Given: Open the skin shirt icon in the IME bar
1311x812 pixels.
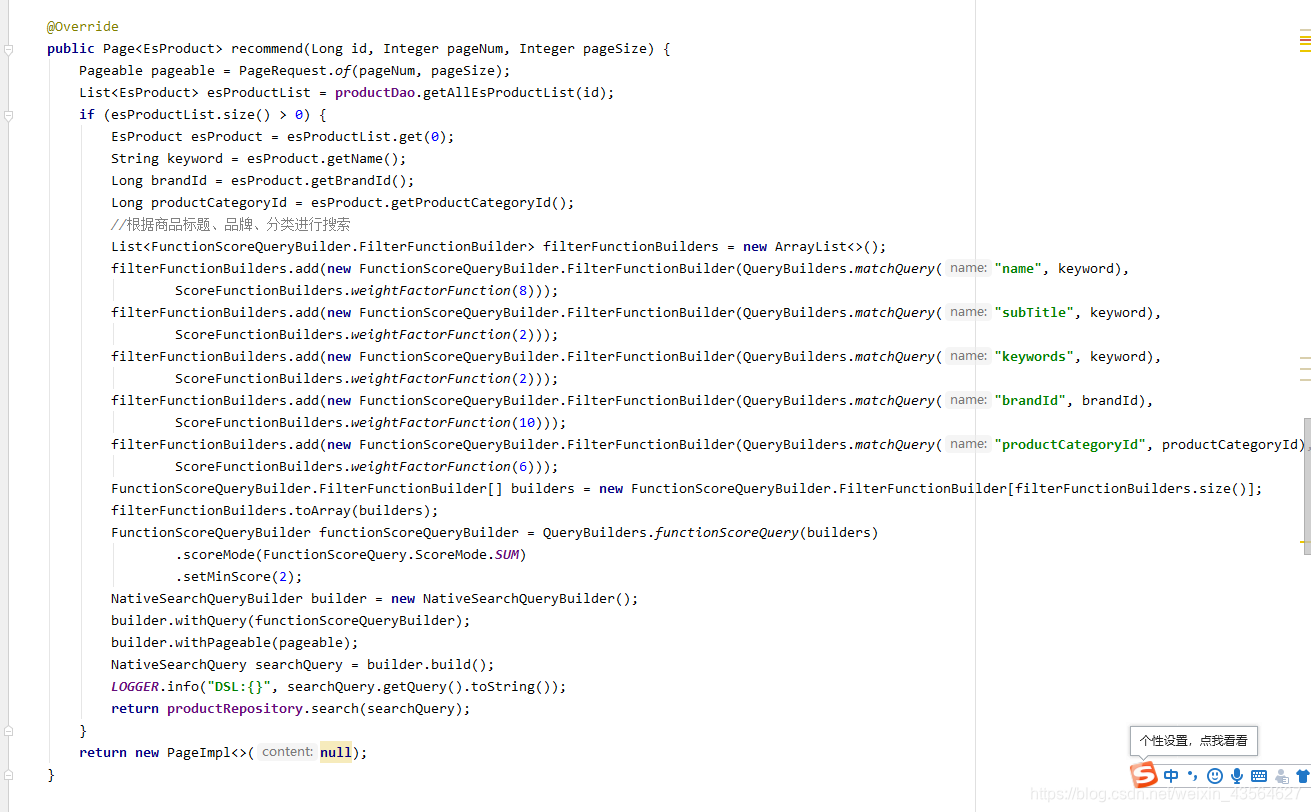Looking at the screenshot, I should click(x=1302, y=776).
